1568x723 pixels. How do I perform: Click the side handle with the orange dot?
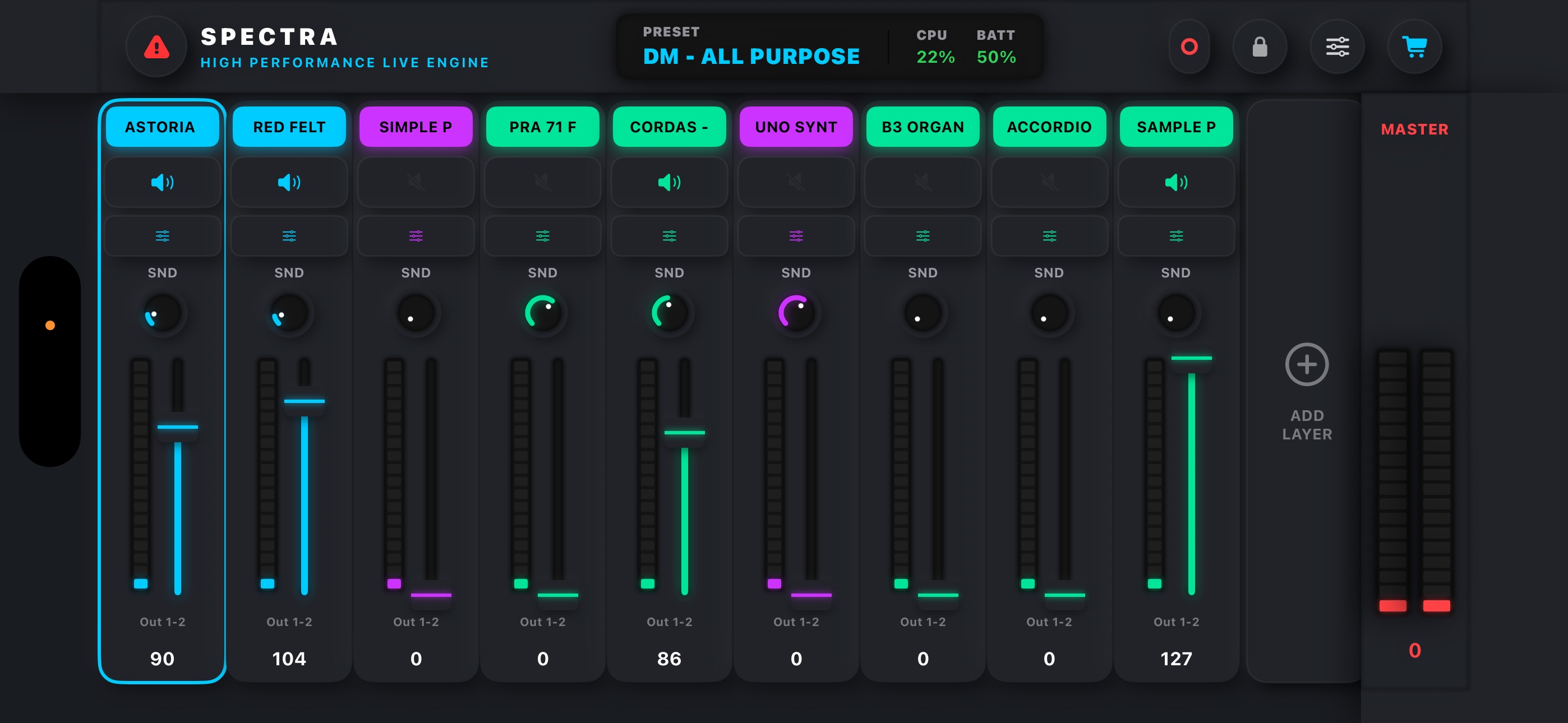(50, 361)
